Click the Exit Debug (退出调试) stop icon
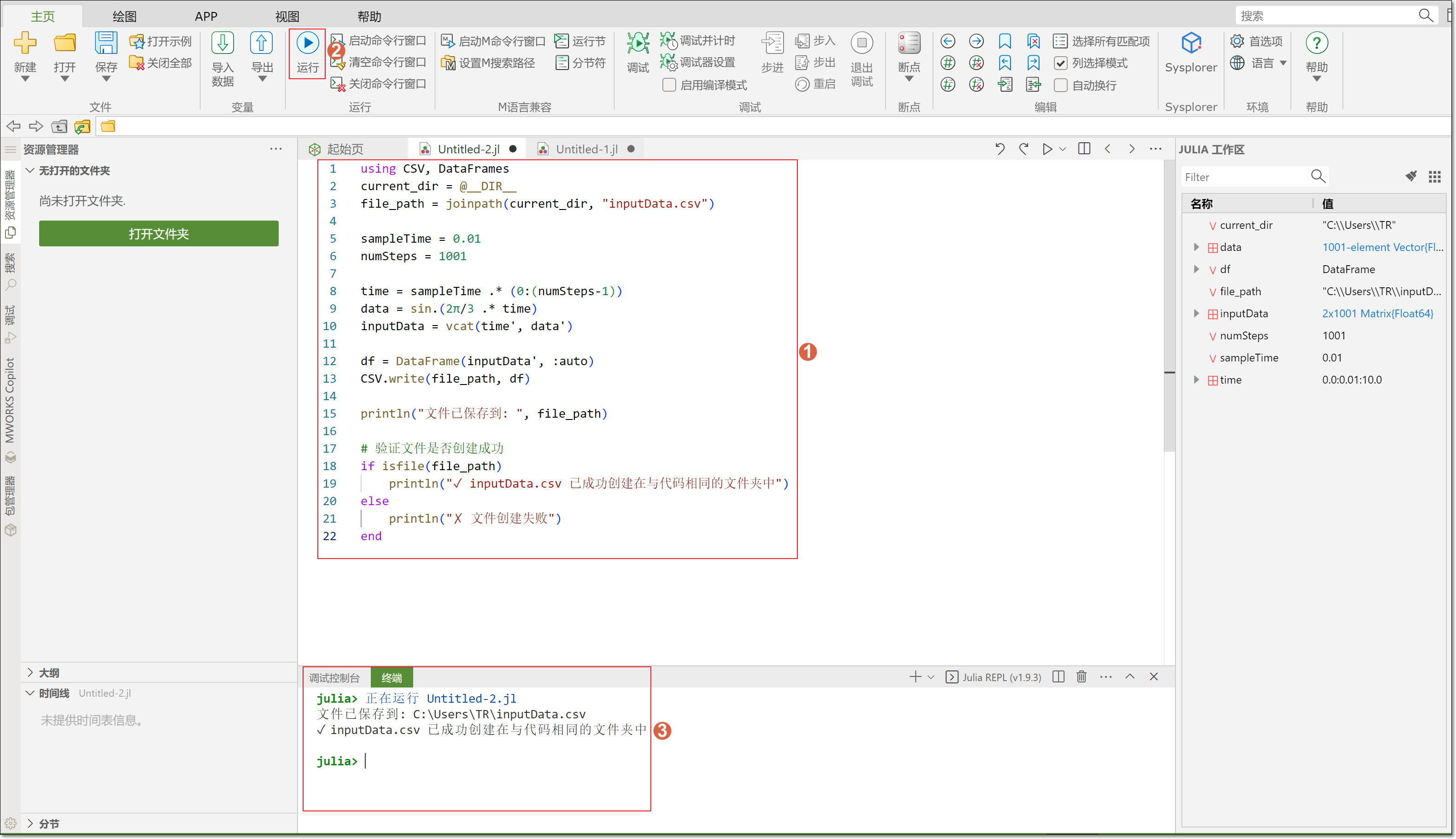The height and width of the screenshot is (839, 1456). point(861,43)
